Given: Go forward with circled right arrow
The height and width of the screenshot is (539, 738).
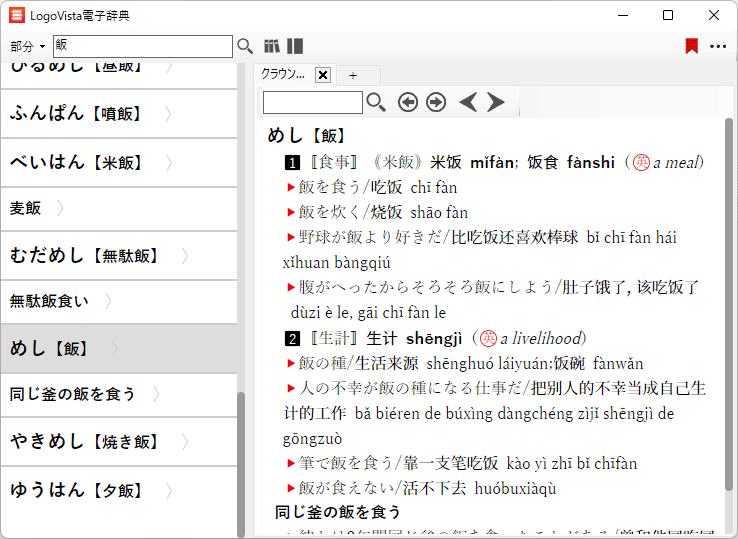Looking at the screenshot, I should click(x=436, y=102).
